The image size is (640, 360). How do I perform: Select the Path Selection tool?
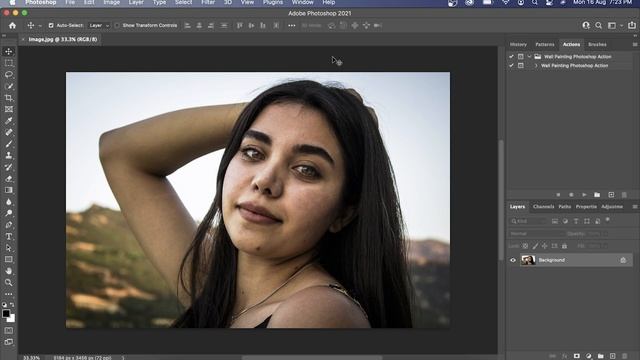(9, 248)
